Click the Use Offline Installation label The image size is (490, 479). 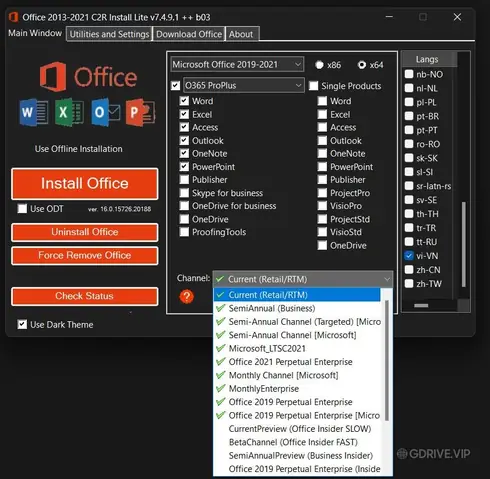(x=79, y=149)
